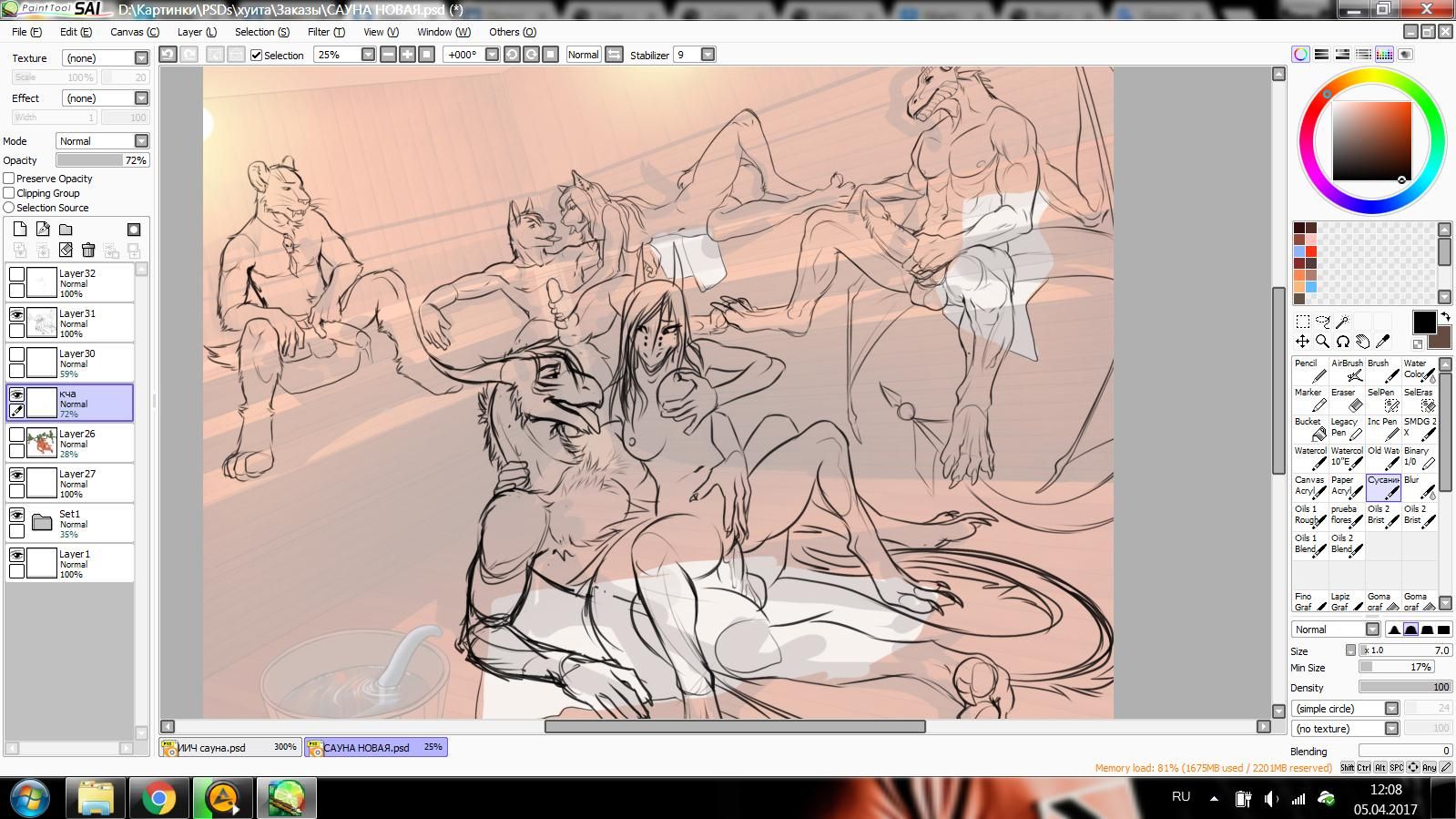This screenshot has height=819, width=1456.
Task: Click the black foreground color swatch
Action: (x=1424, y=322)
